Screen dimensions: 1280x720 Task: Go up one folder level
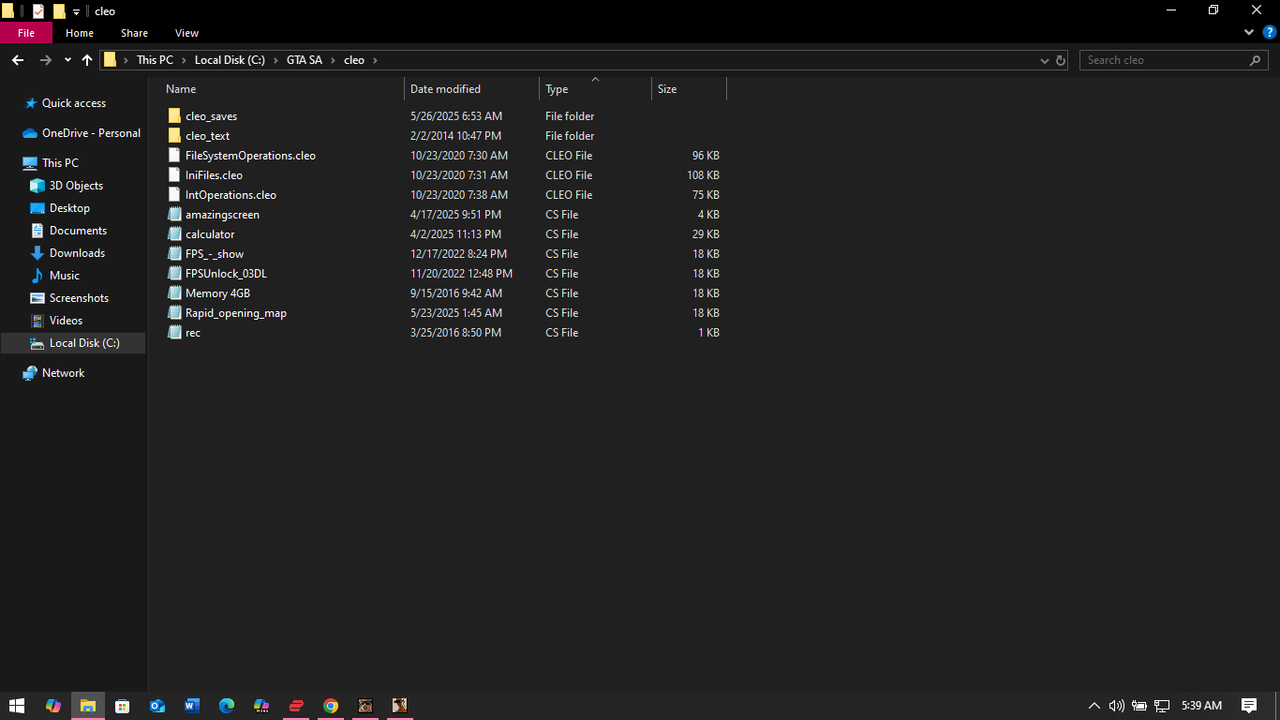[87, 60]
